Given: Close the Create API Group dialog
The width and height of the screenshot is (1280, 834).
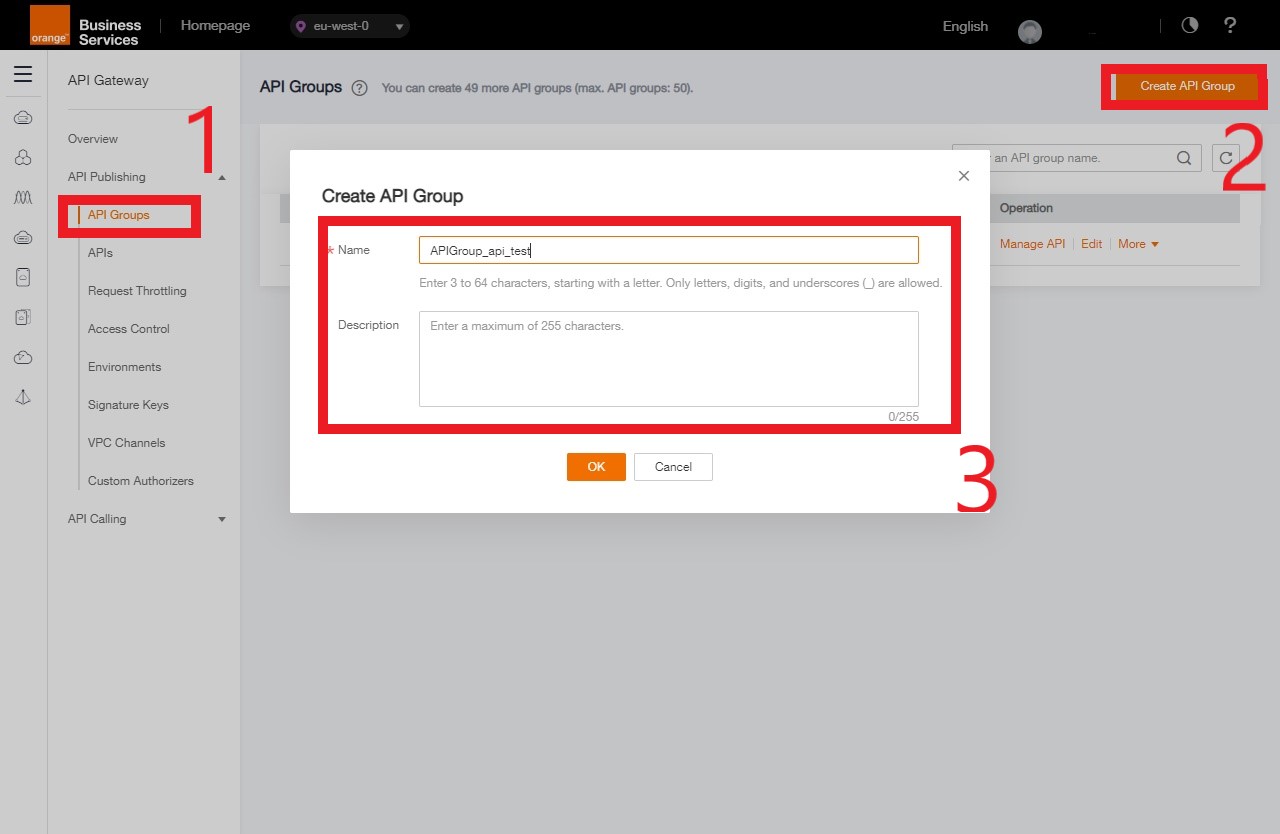Looking at the screenshot, I should click(964, 176).
